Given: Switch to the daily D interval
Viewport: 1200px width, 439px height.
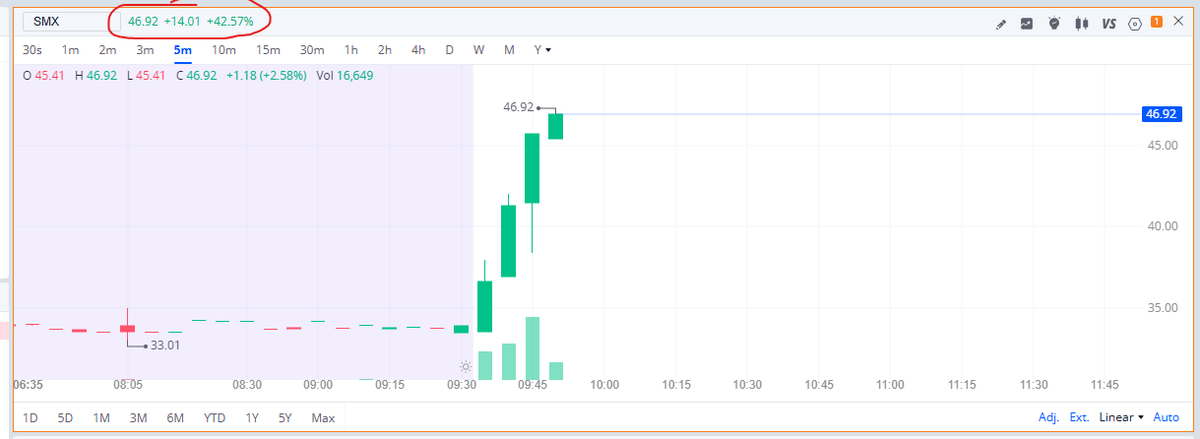Looking at the screenshot, I should pos(449,49).
